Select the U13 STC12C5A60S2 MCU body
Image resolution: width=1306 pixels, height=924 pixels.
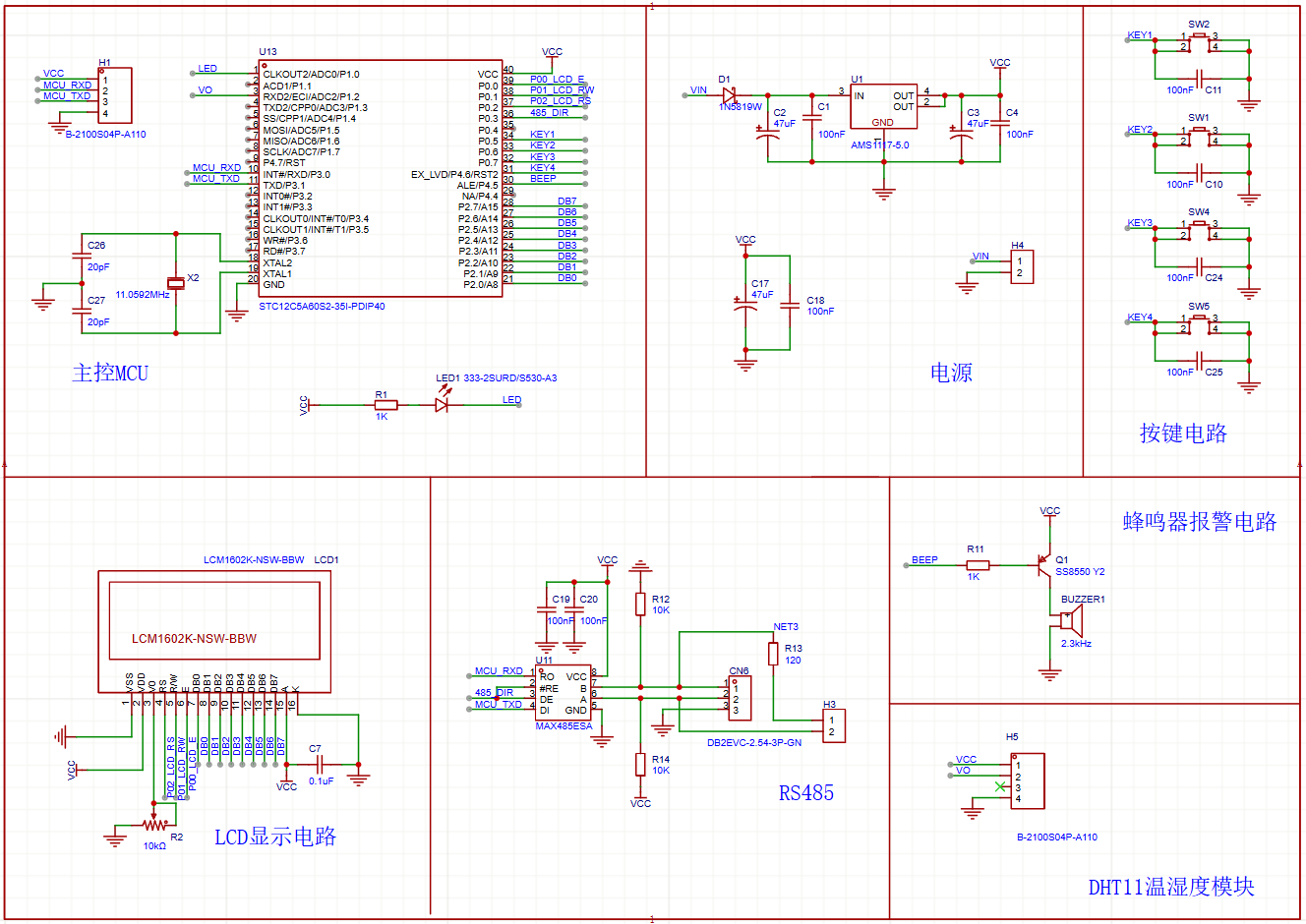(381, 178)
